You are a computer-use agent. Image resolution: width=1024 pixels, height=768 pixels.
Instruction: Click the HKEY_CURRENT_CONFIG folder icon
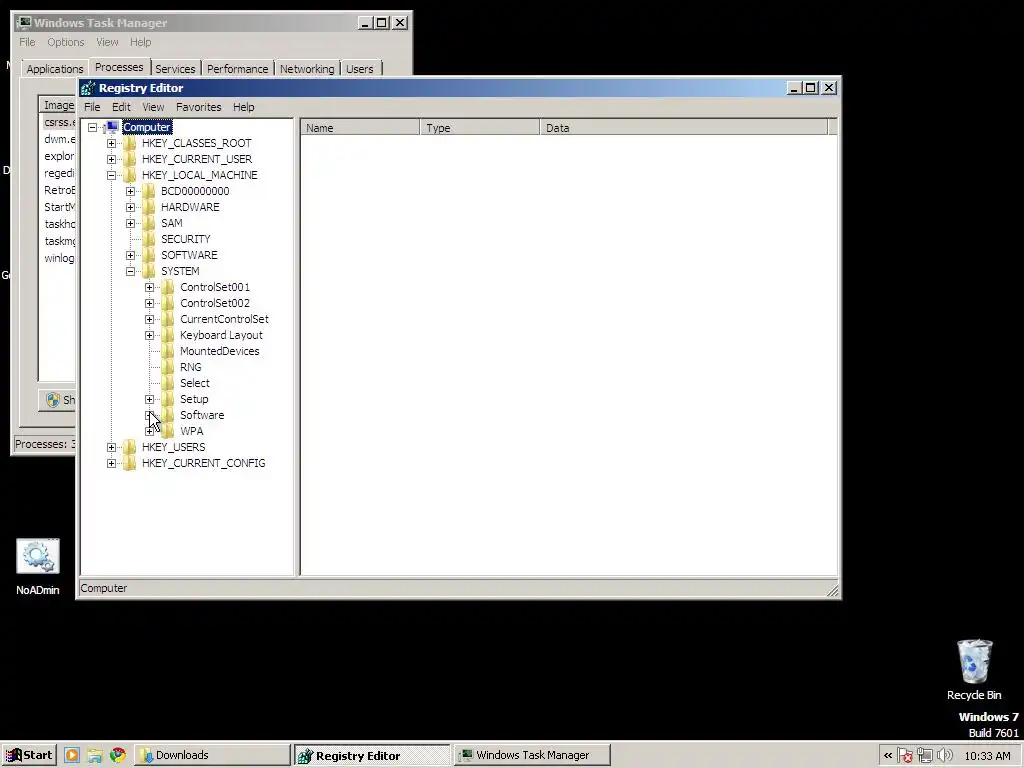[x=130, y=463]
